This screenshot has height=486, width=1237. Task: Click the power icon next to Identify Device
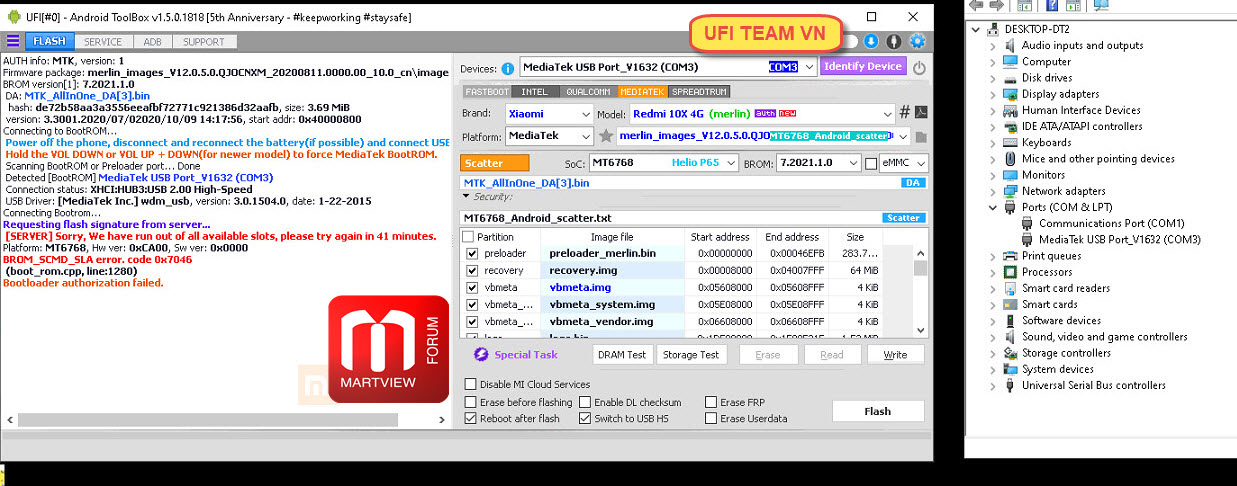[919, 68]
